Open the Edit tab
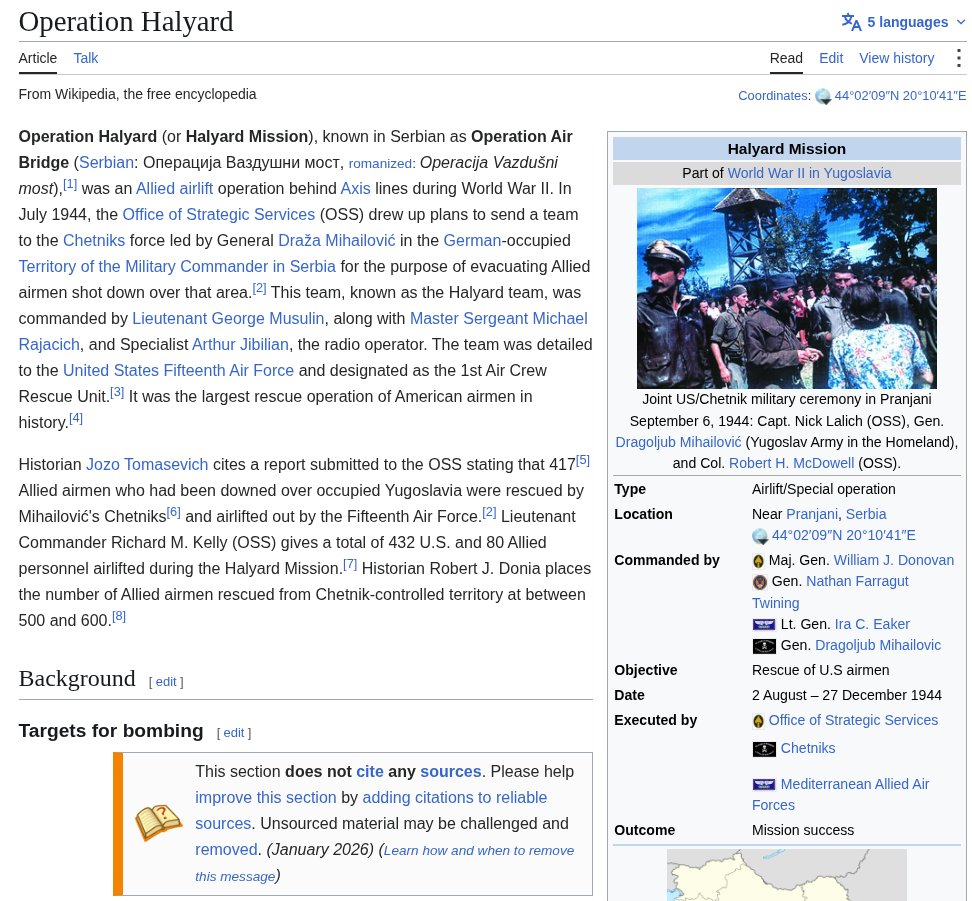972x901 pixels. pyautogui.click(x=831, y=58)
